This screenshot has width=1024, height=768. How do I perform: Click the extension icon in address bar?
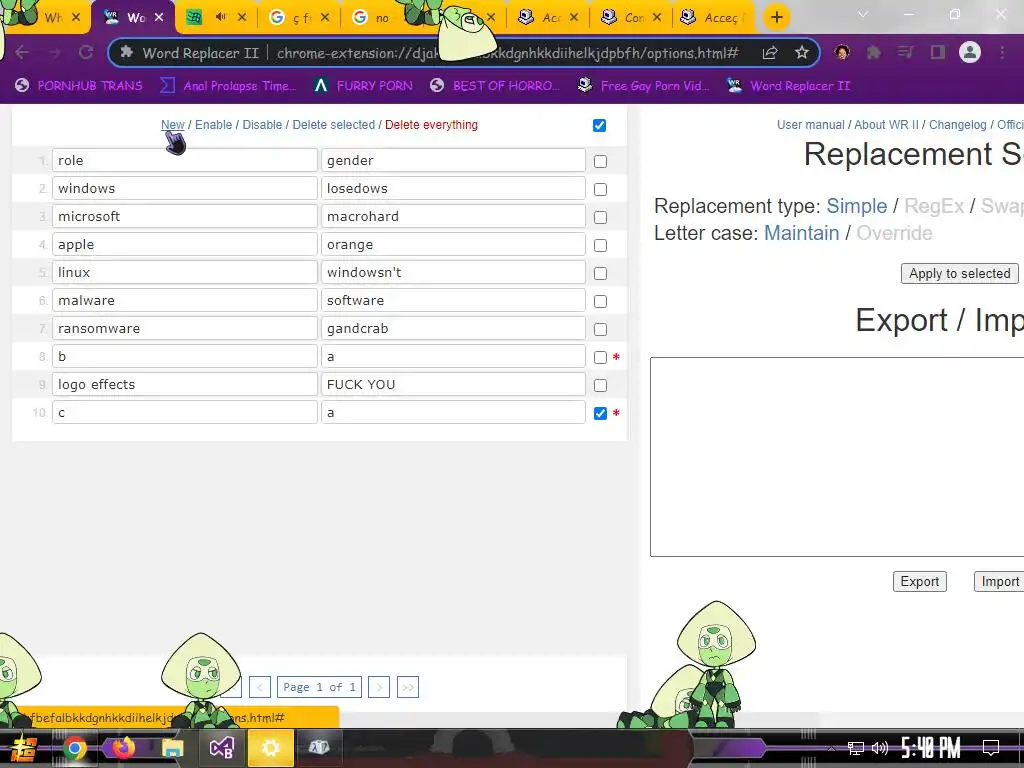(x=127, y=52)
